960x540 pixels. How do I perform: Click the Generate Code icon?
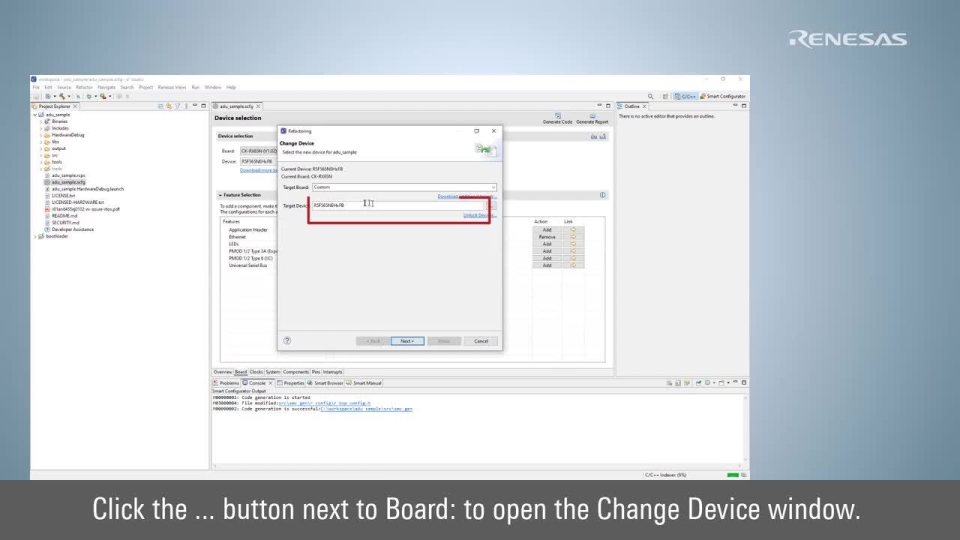(557, 116)
